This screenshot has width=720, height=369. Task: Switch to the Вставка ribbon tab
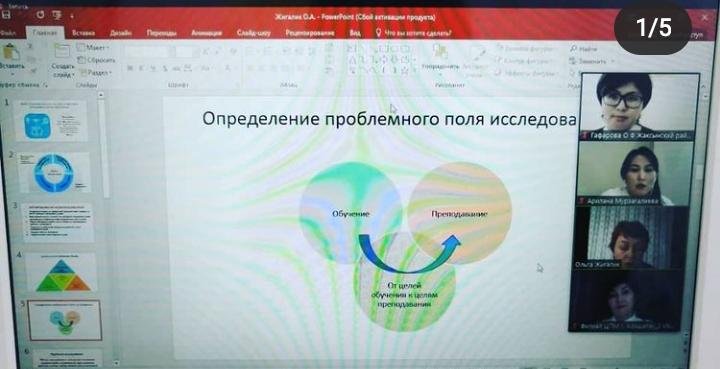[84, 33]
